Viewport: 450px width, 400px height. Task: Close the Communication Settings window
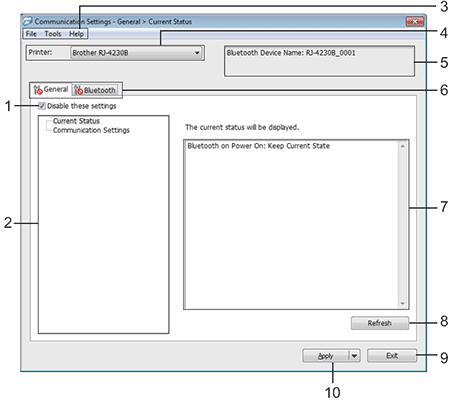(x=415, y=21)
